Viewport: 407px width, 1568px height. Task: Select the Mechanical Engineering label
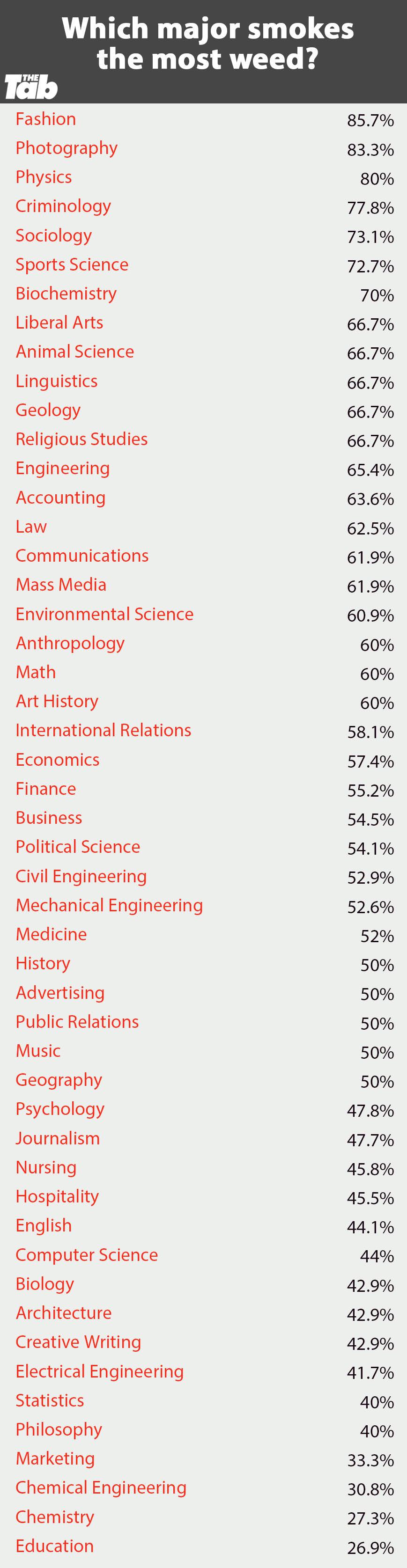coord(109,905)
